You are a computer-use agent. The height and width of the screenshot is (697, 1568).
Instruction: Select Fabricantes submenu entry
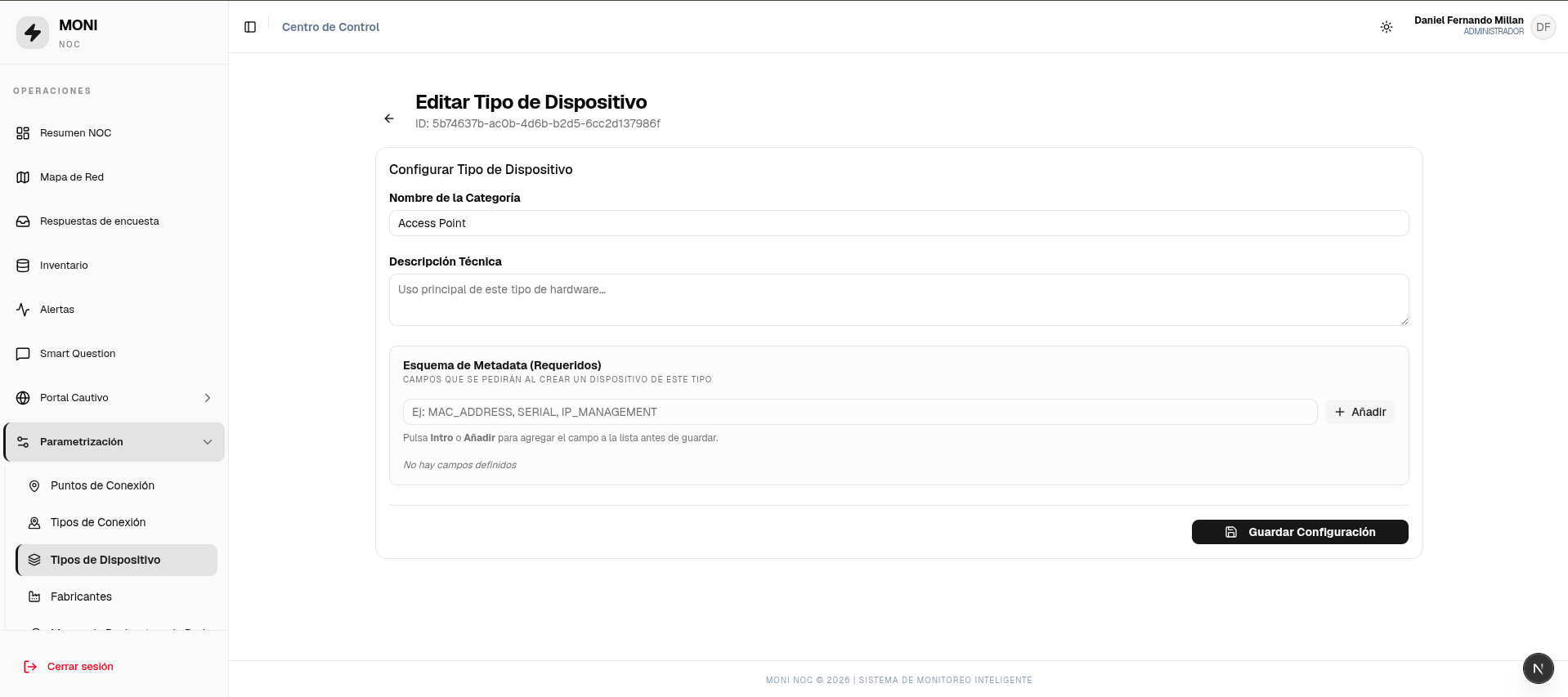pos(117,597)
